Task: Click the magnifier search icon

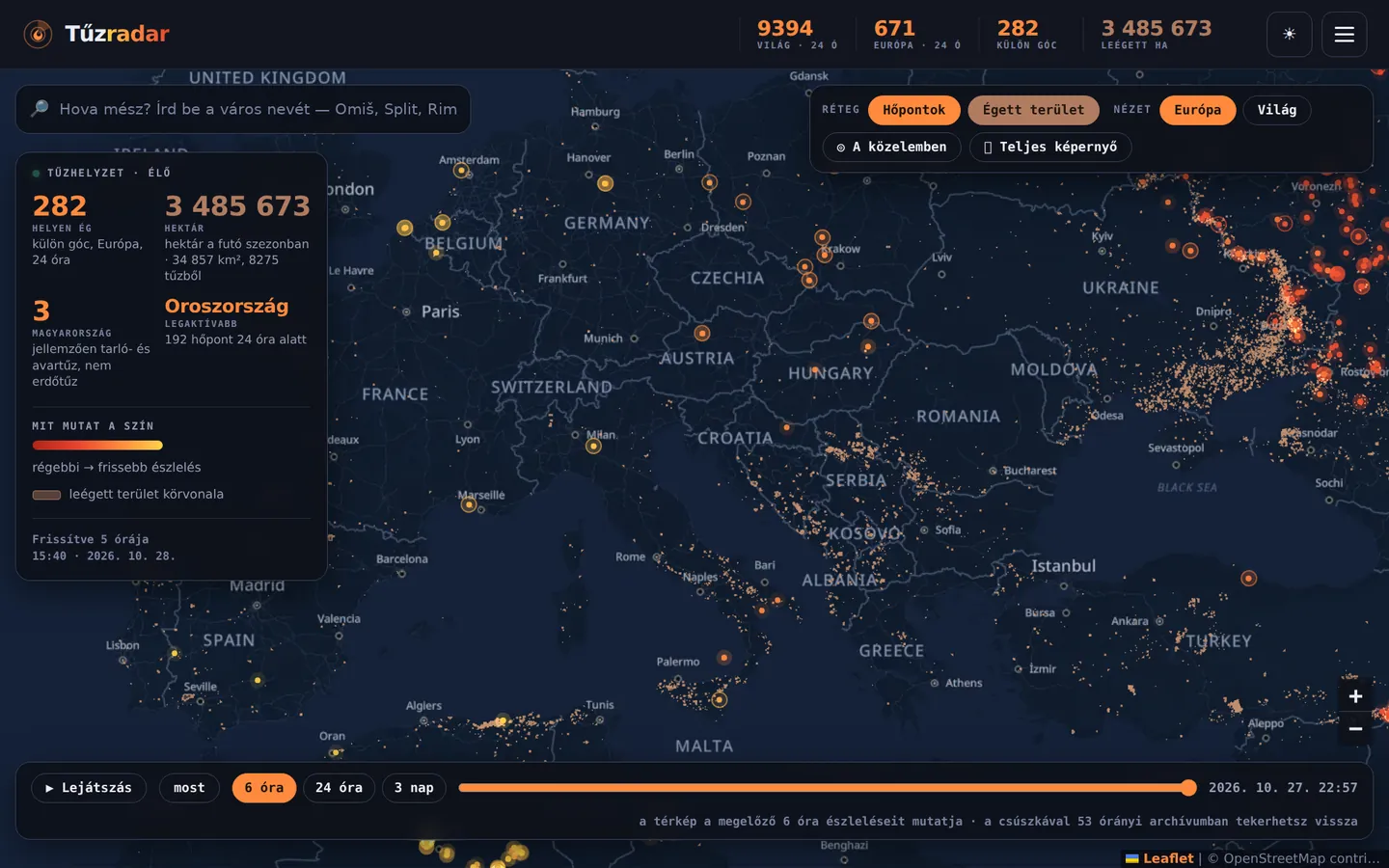Action: (x=40, y=109)
